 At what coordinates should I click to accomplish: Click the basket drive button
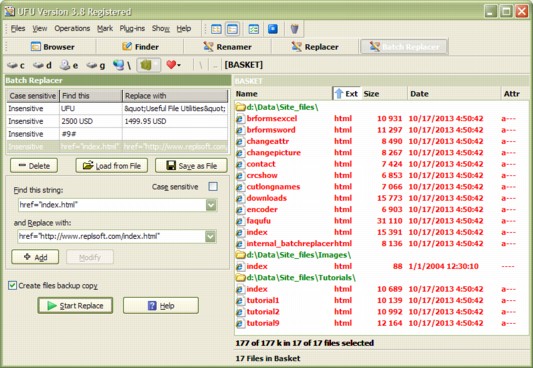(149, 65)
